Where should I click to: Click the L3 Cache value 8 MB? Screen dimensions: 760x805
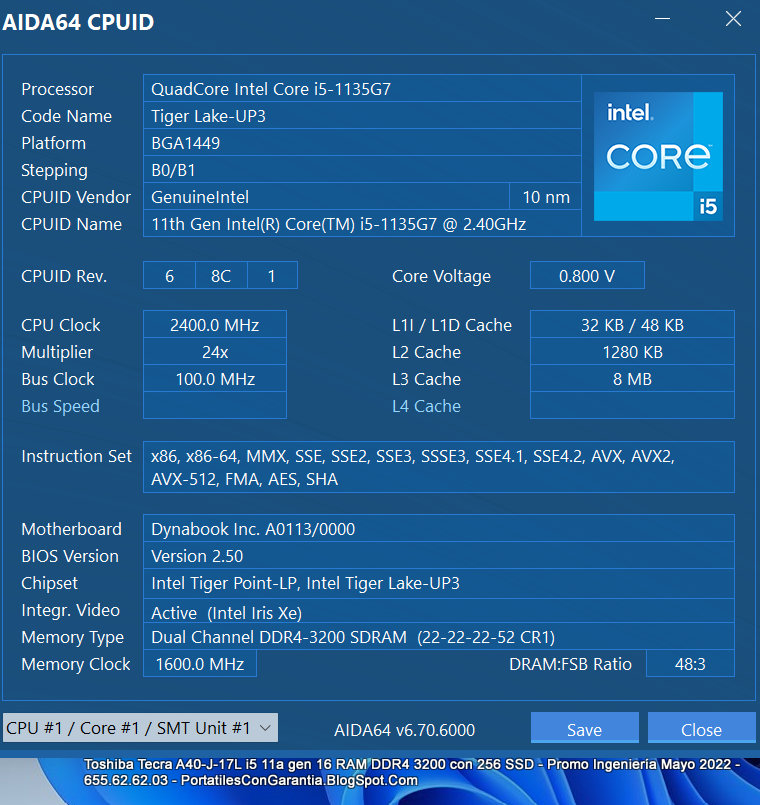(632, 379)
